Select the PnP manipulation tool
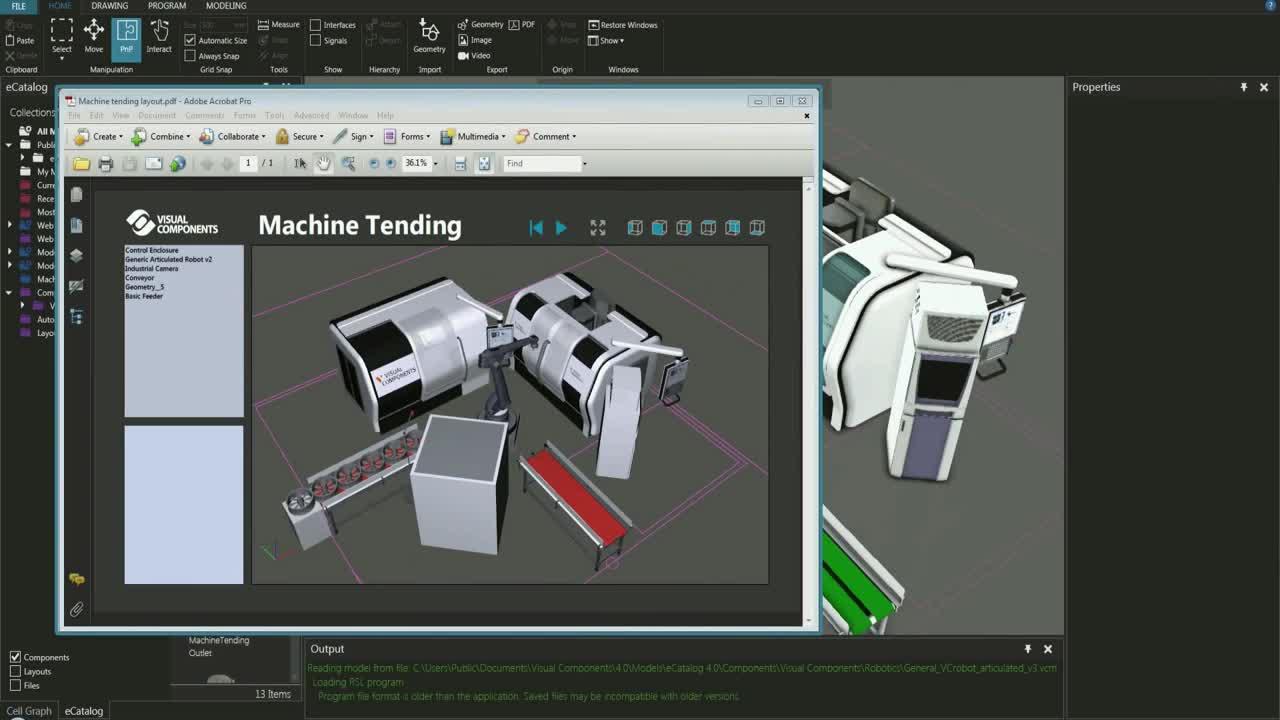This screenshot has width=1280, height=720. tap(126, 37)
